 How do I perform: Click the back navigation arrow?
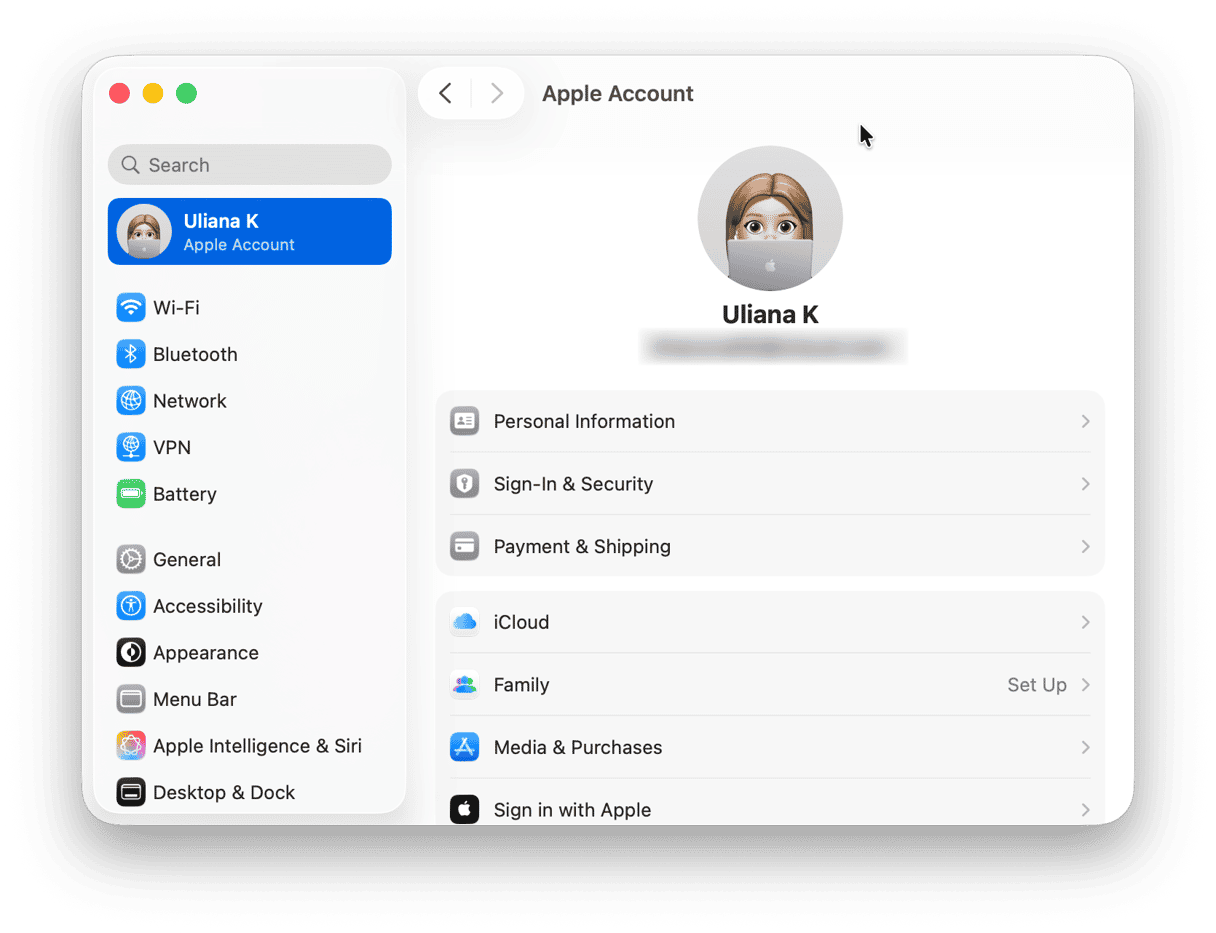pos(446,94)
